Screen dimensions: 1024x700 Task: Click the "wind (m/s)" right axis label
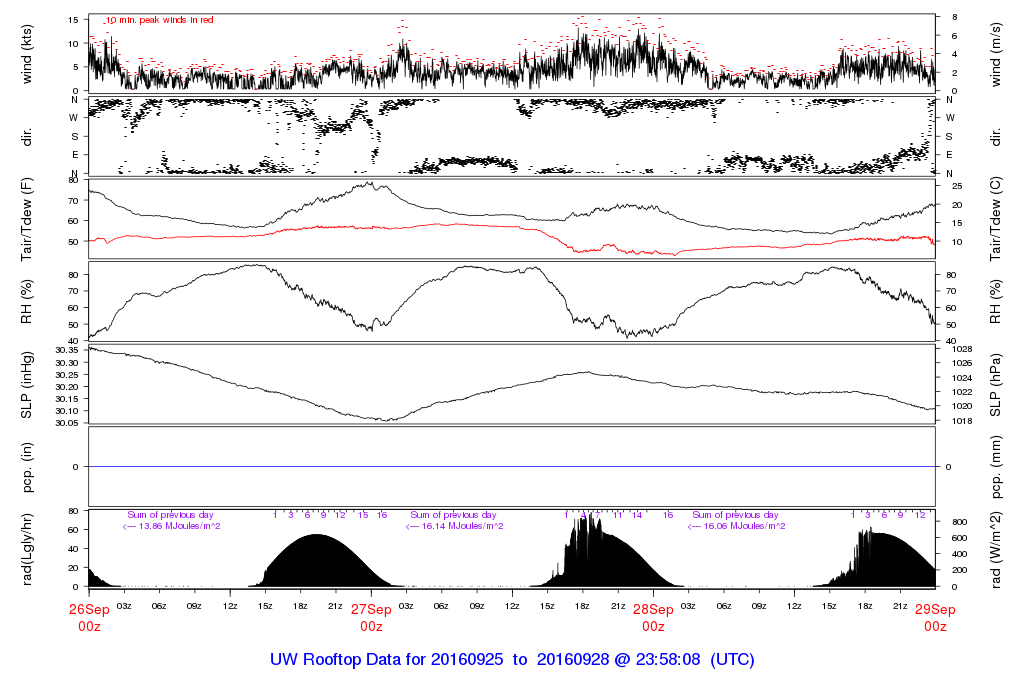pos(997,53)
